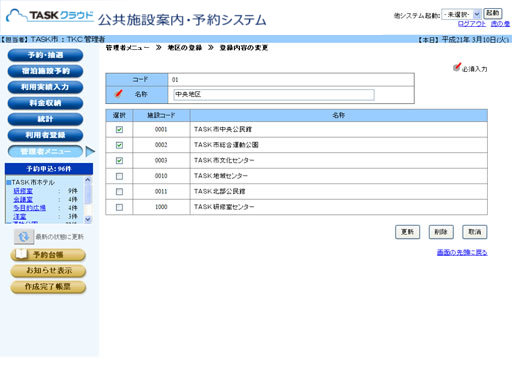Open the 宿泊施設予約 menu
This screenshot has height=384, width=512.
45,71
